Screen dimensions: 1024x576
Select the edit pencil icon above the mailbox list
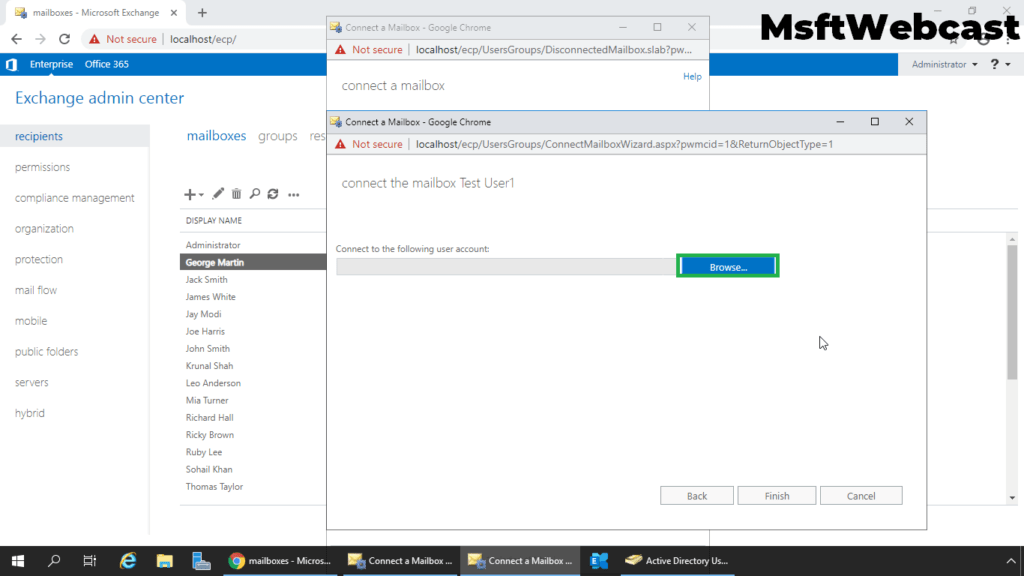(x=218, y=194)
